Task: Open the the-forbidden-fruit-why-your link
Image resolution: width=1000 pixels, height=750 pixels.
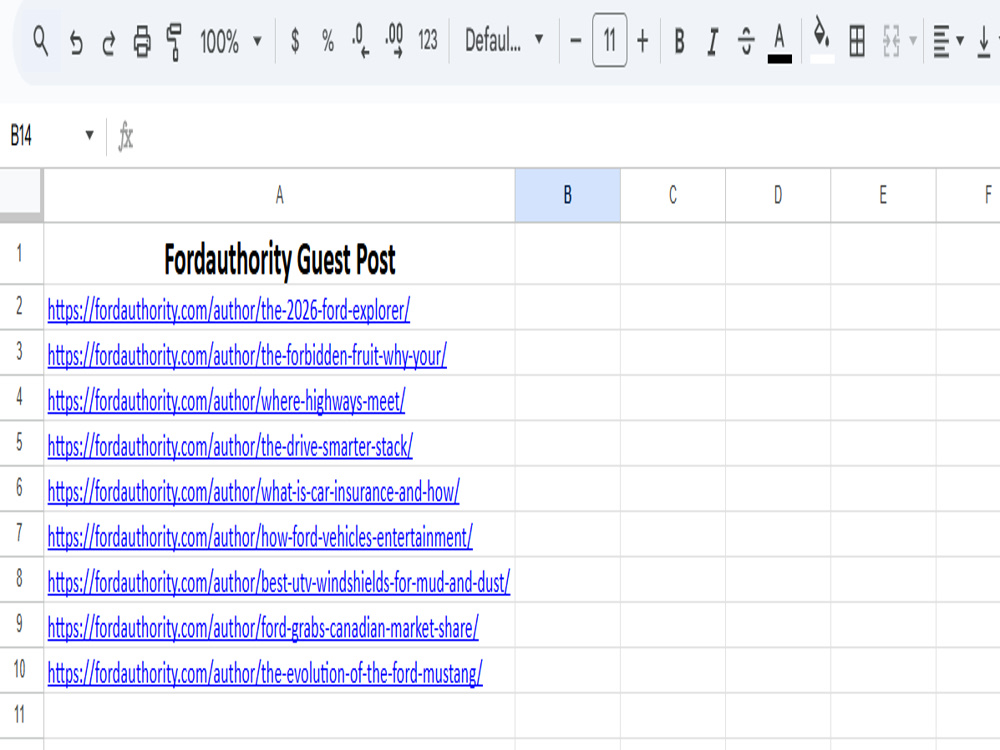Action: pos(247,356)
